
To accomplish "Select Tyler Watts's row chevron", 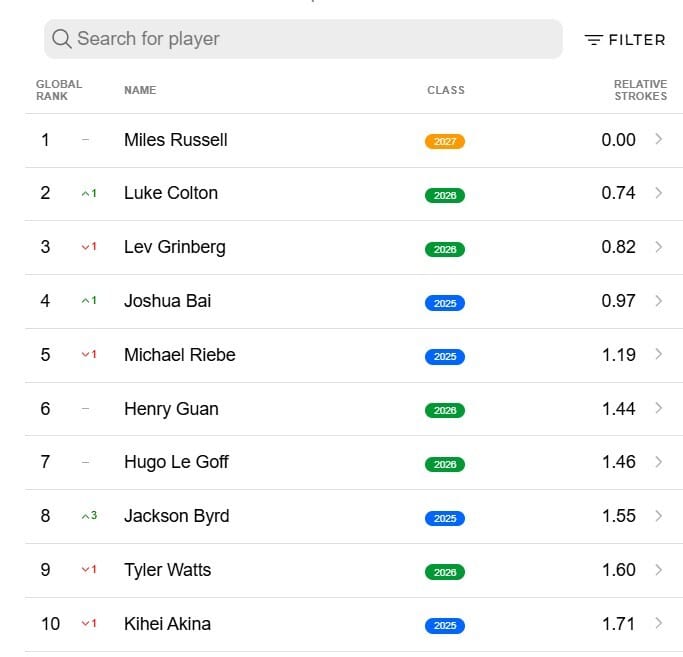I will [658, 570].
